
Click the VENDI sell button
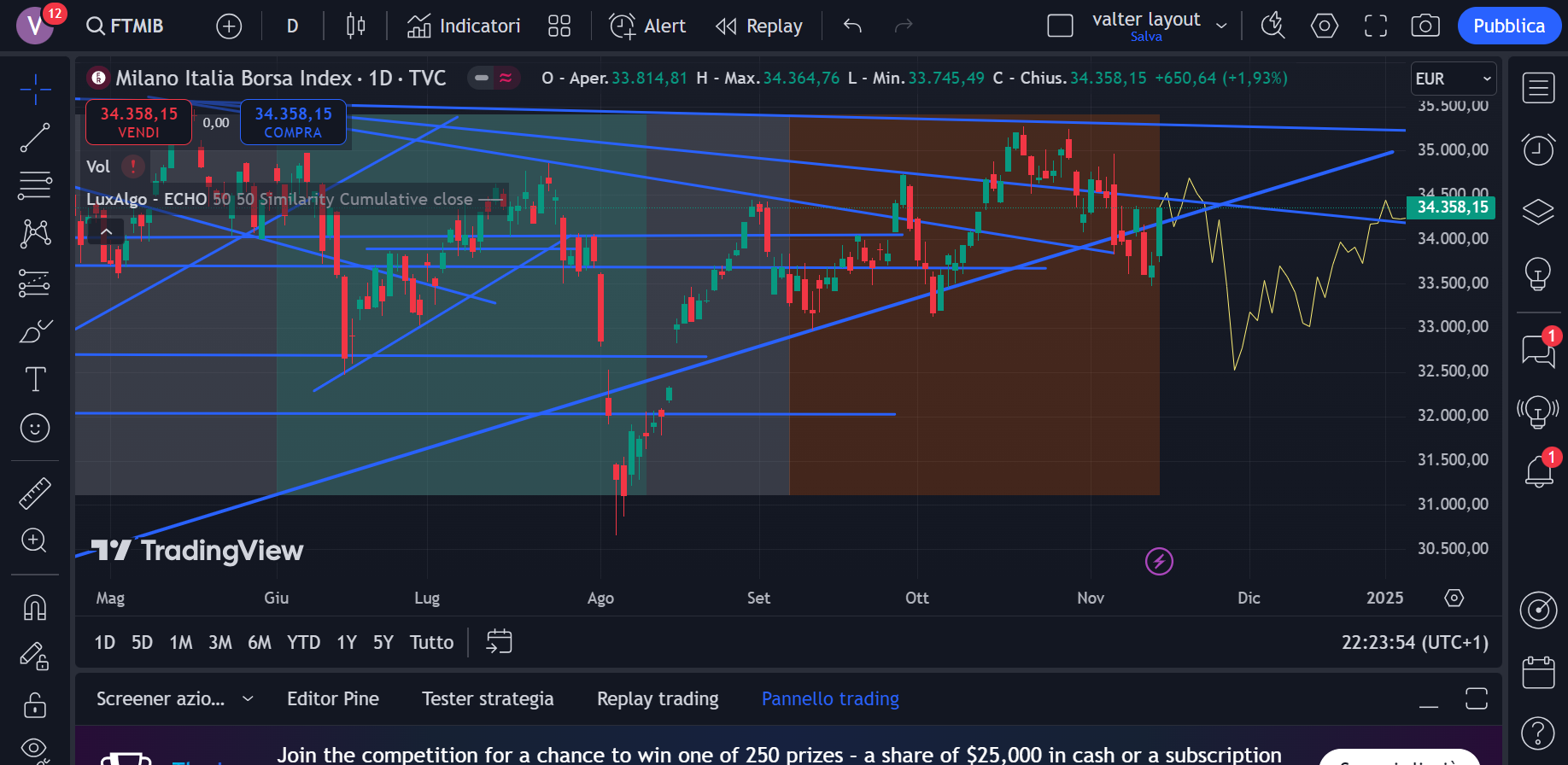click(138, 122)
